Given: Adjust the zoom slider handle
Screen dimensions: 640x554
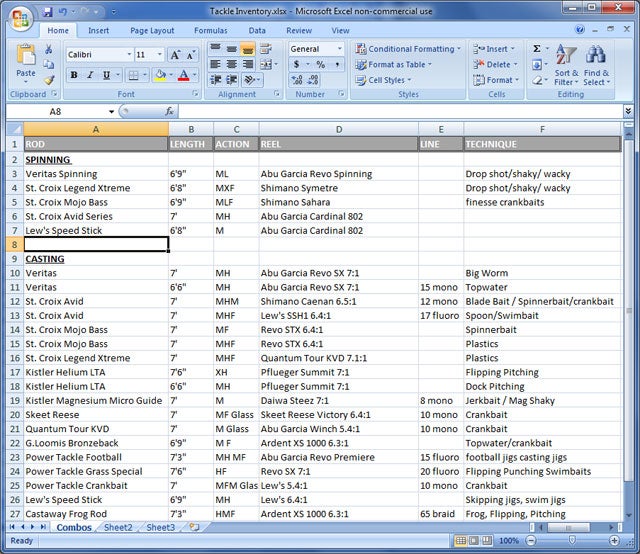Looking at the screenshot, I should tap(572, 541).
